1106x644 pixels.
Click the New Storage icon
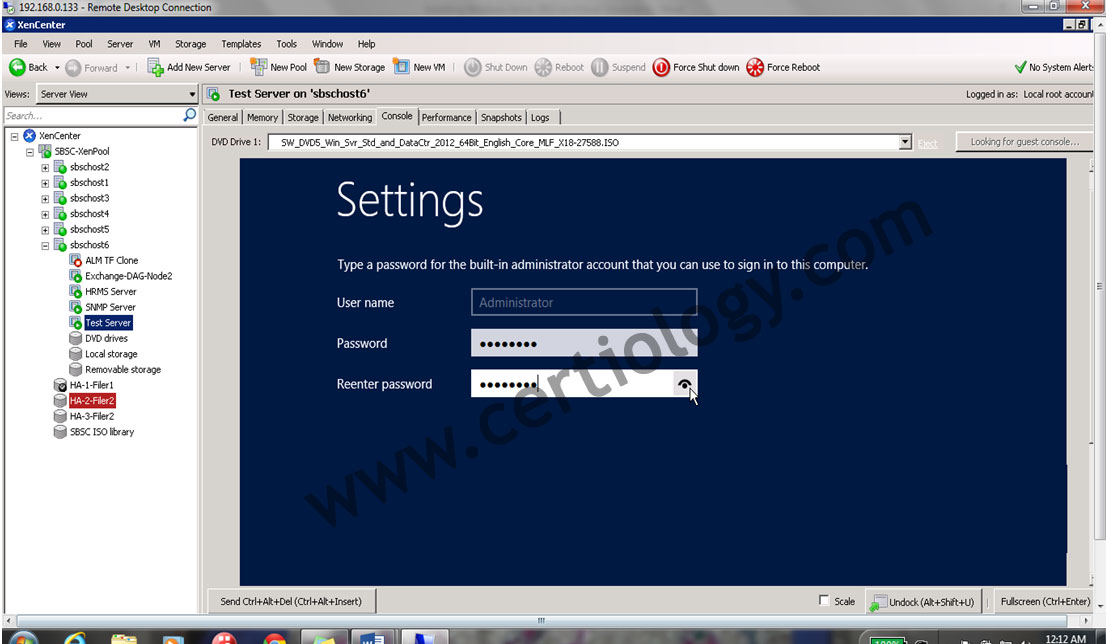click(x=322, y=67)
